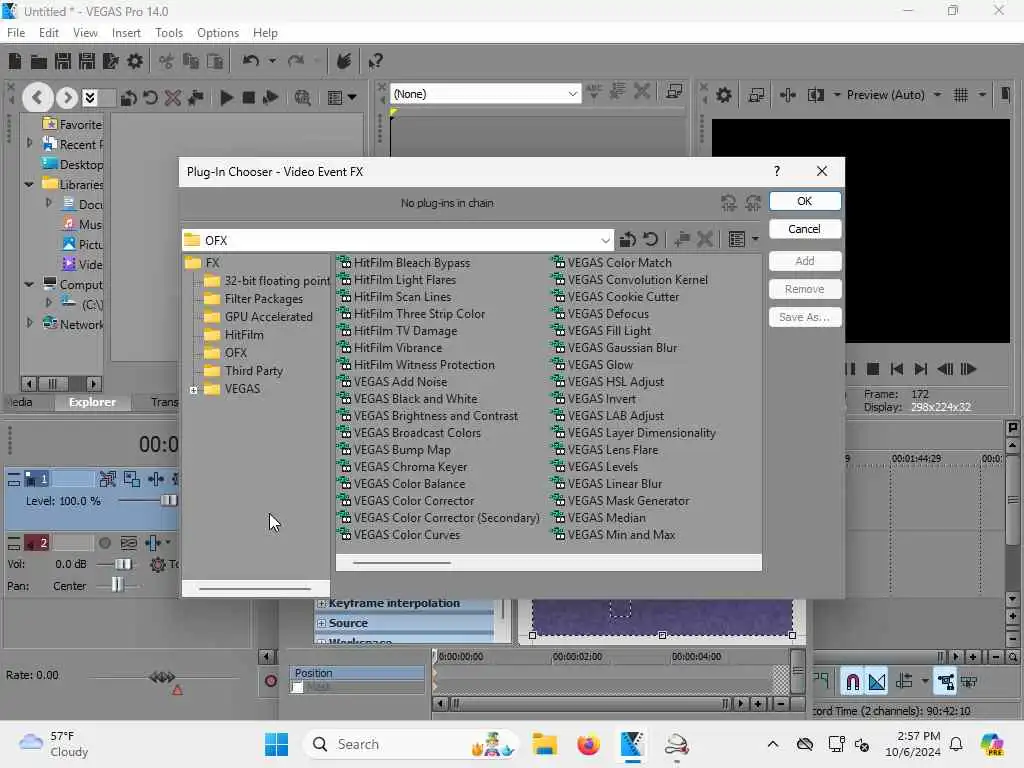Click the Explorer refresh icon
Viewport: 1024px width, 768px height.
coord(150,98)
